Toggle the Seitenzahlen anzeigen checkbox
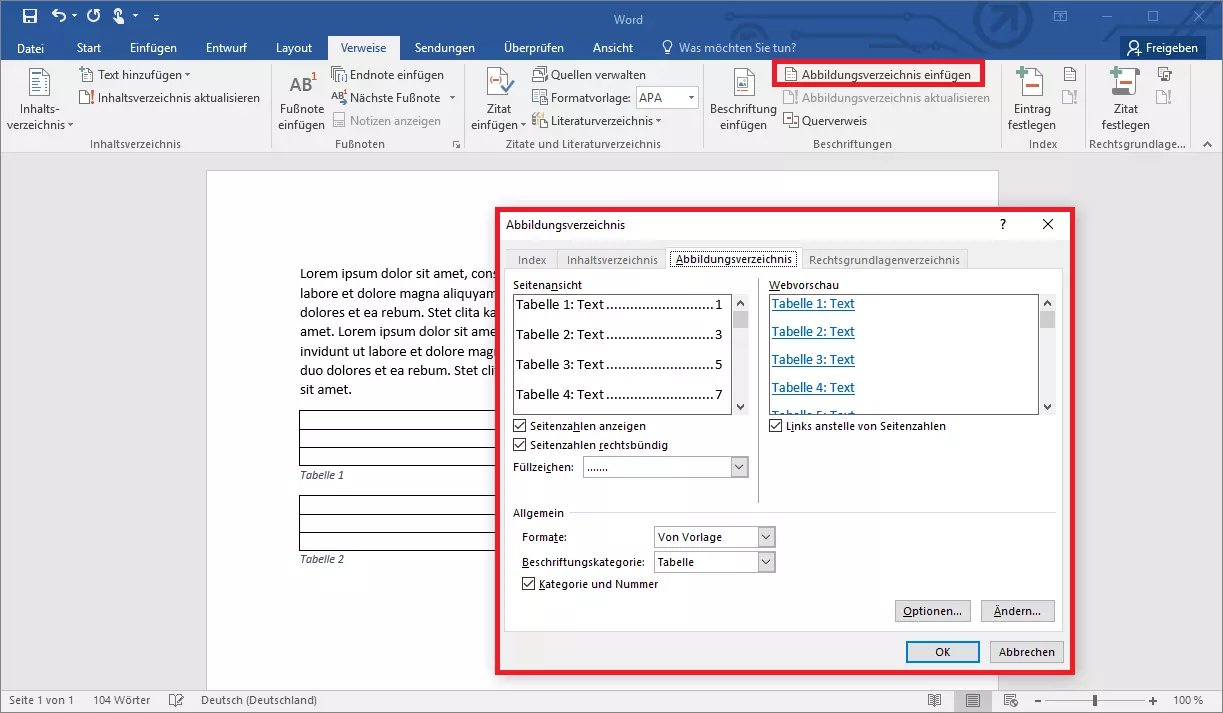 pyautogui.click(x=519, y=426)
